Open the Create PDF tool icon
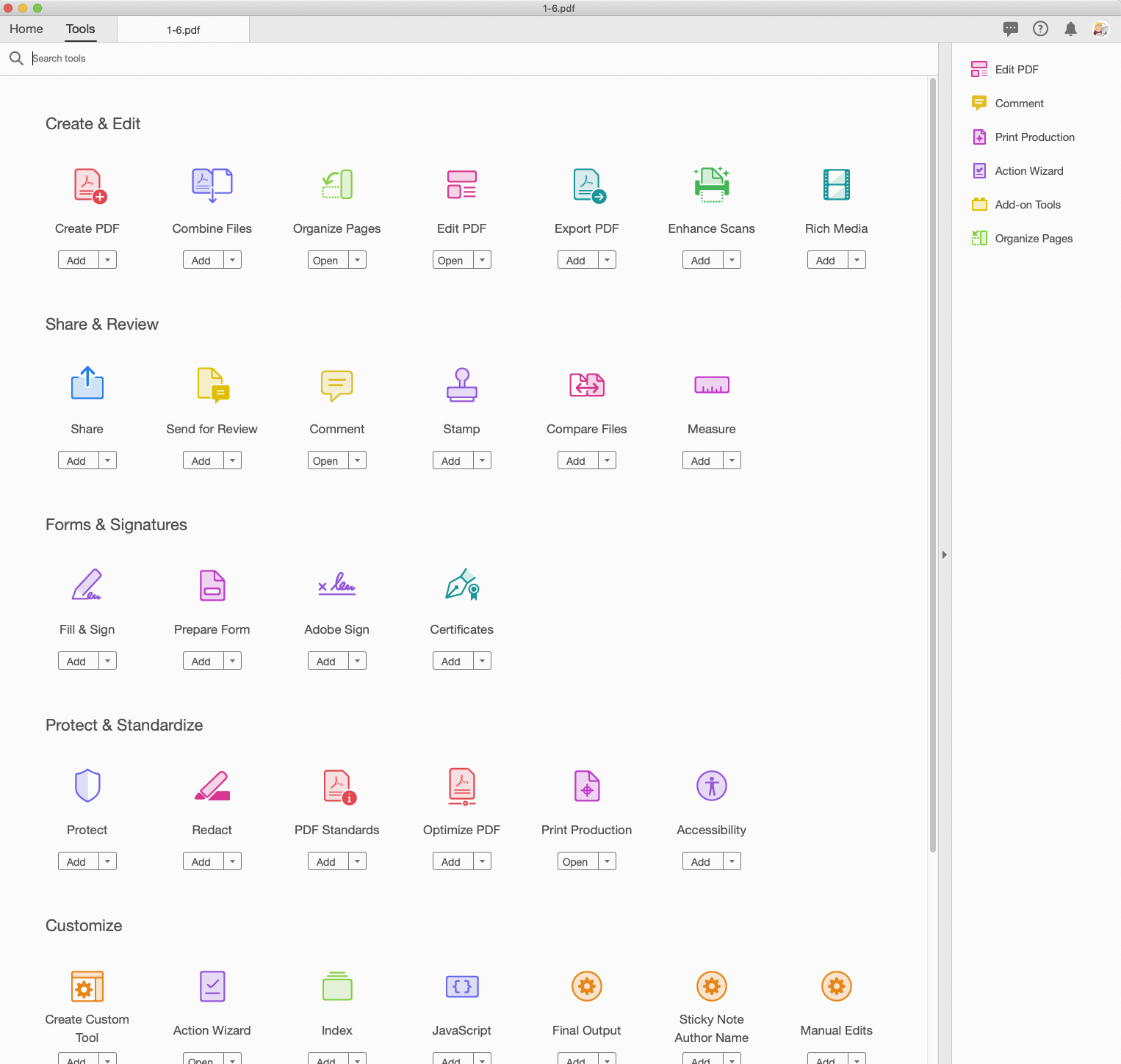 pyautogui.click(x=90, y=185)
